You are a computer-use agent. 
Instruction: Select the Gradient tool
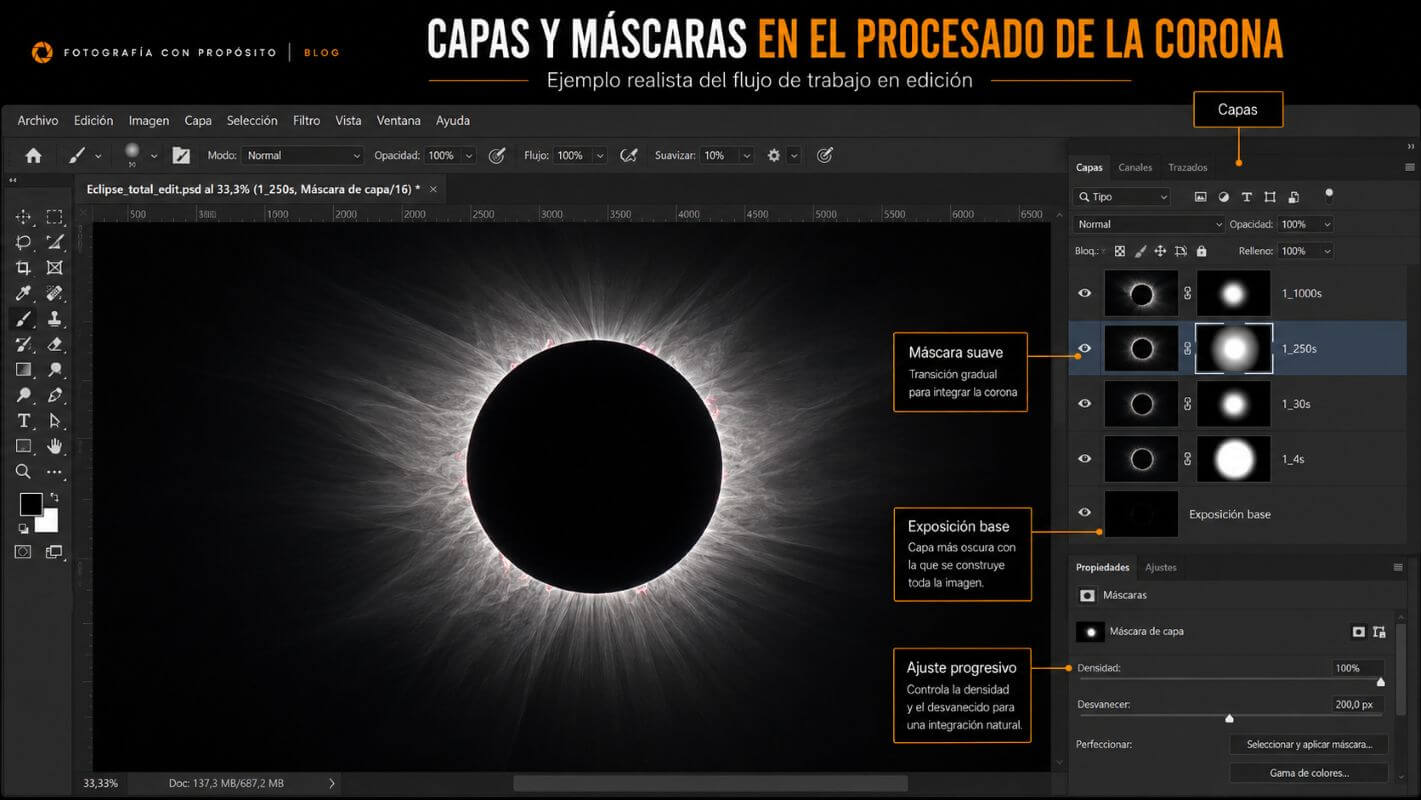coord(23,370)
